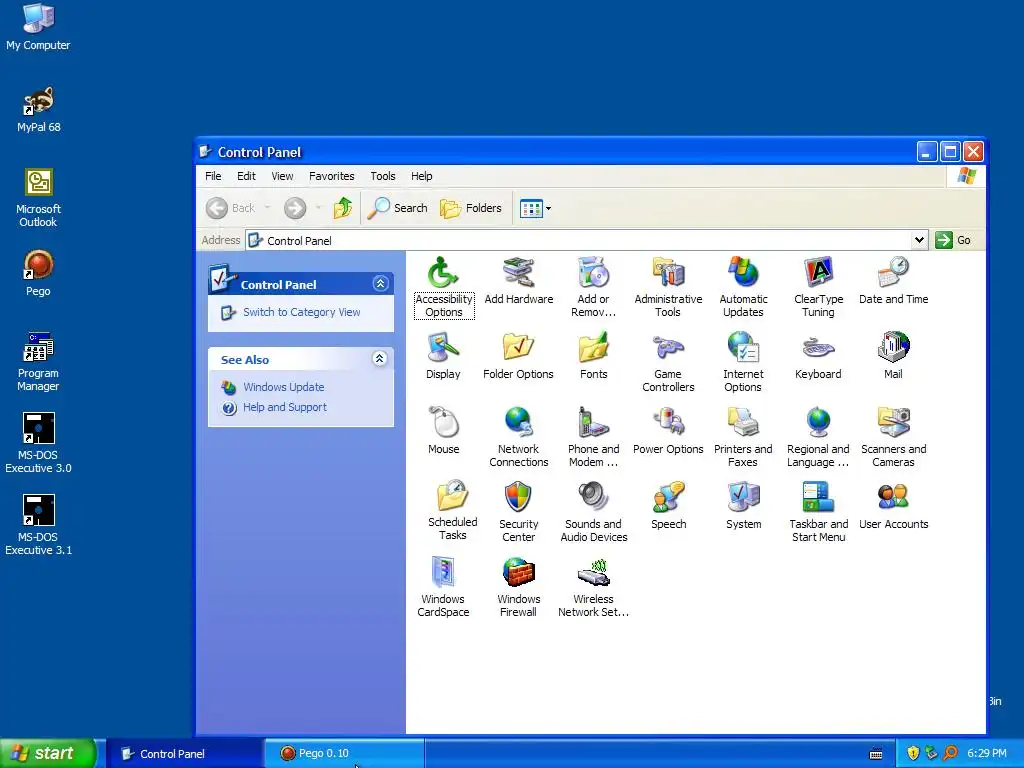
Task: Select My Computer desktop icon
Action: (x=38, y=27)
